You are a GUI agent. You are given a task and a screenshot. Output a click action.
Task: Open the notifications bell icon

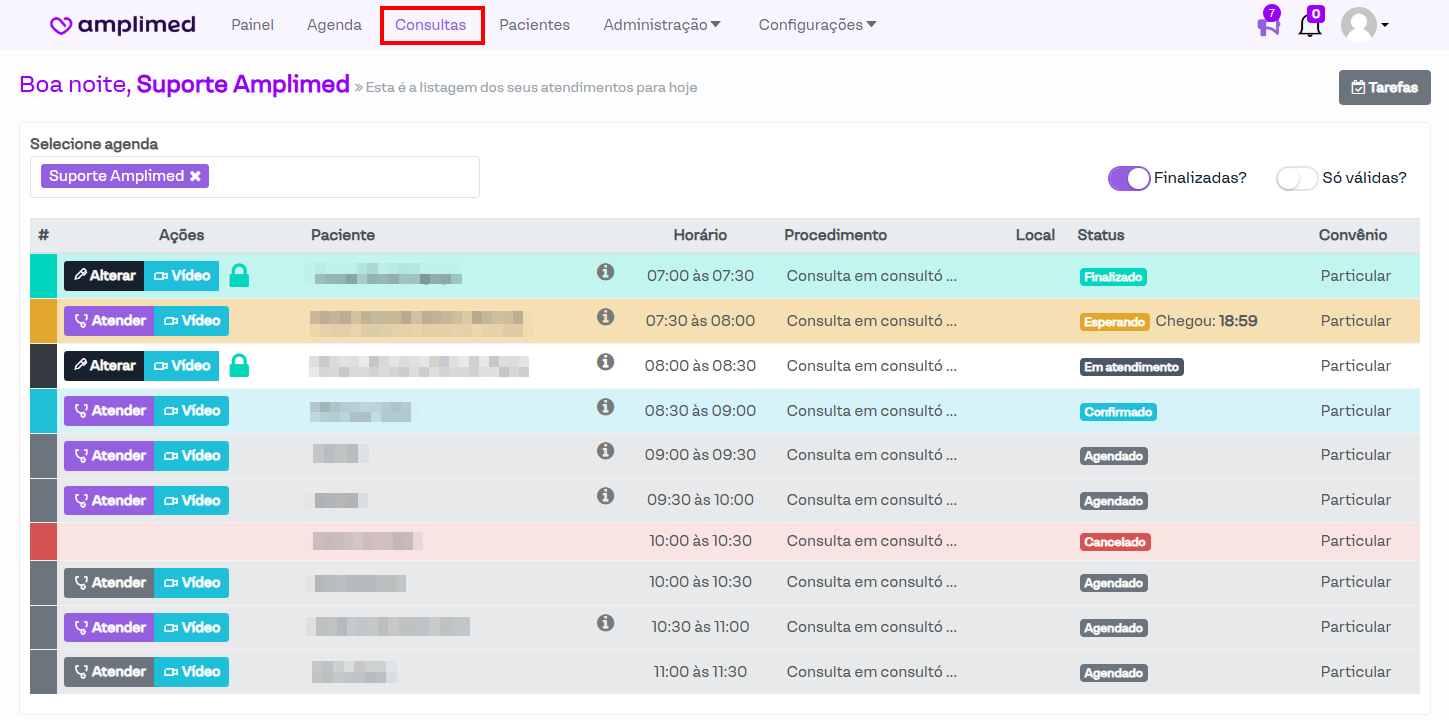[x=1309, y=26]
